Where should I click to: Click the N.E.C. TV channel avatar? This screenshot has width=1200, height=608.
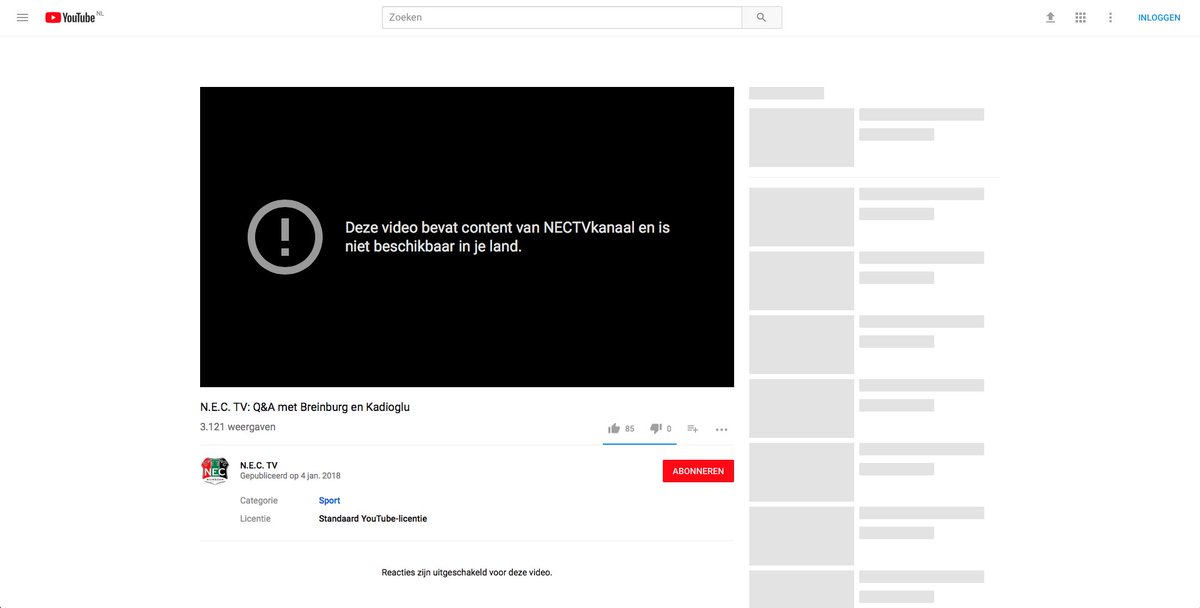click(x=215, y=471)
